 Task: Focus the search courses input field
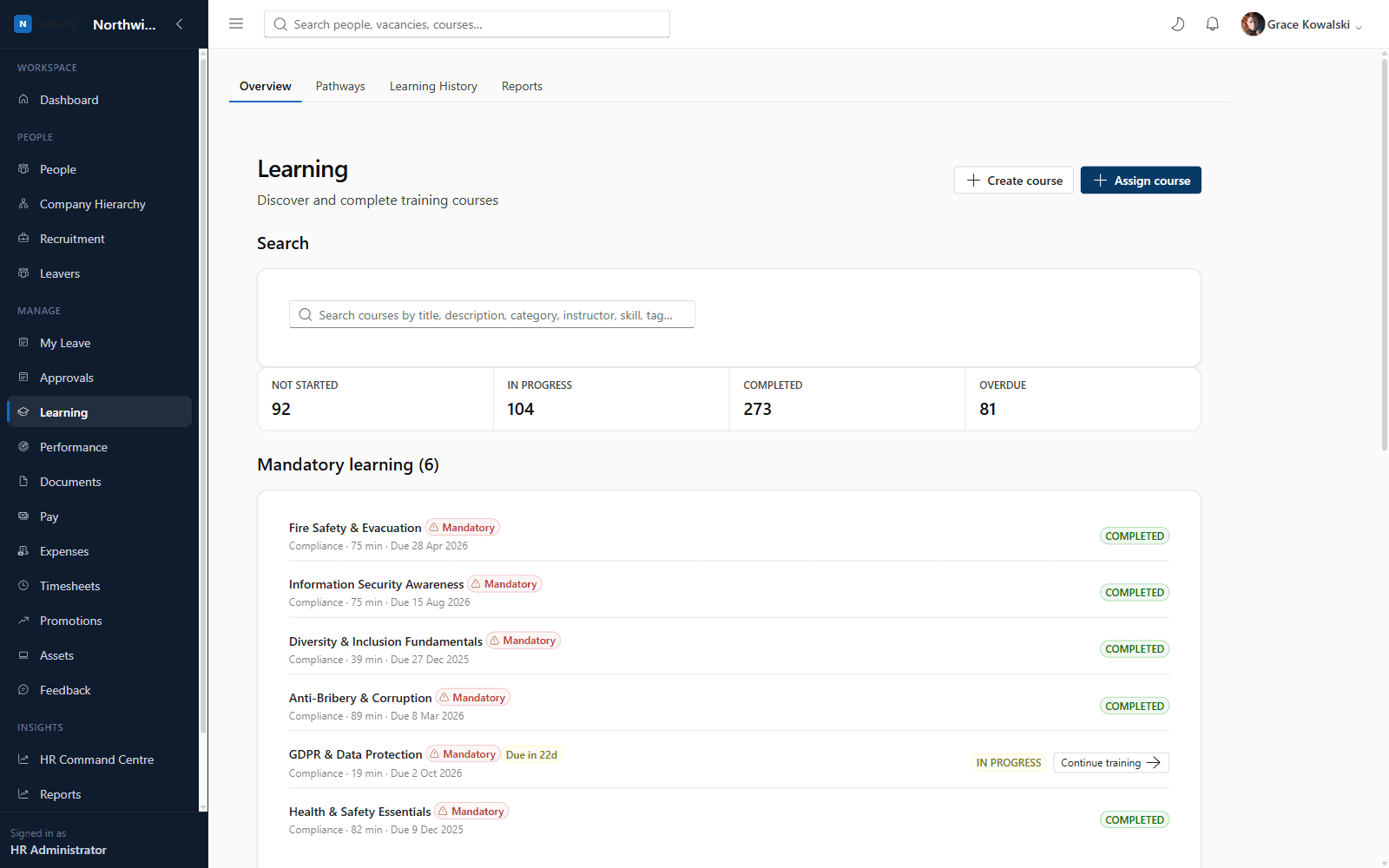click(x=492, y=315)
